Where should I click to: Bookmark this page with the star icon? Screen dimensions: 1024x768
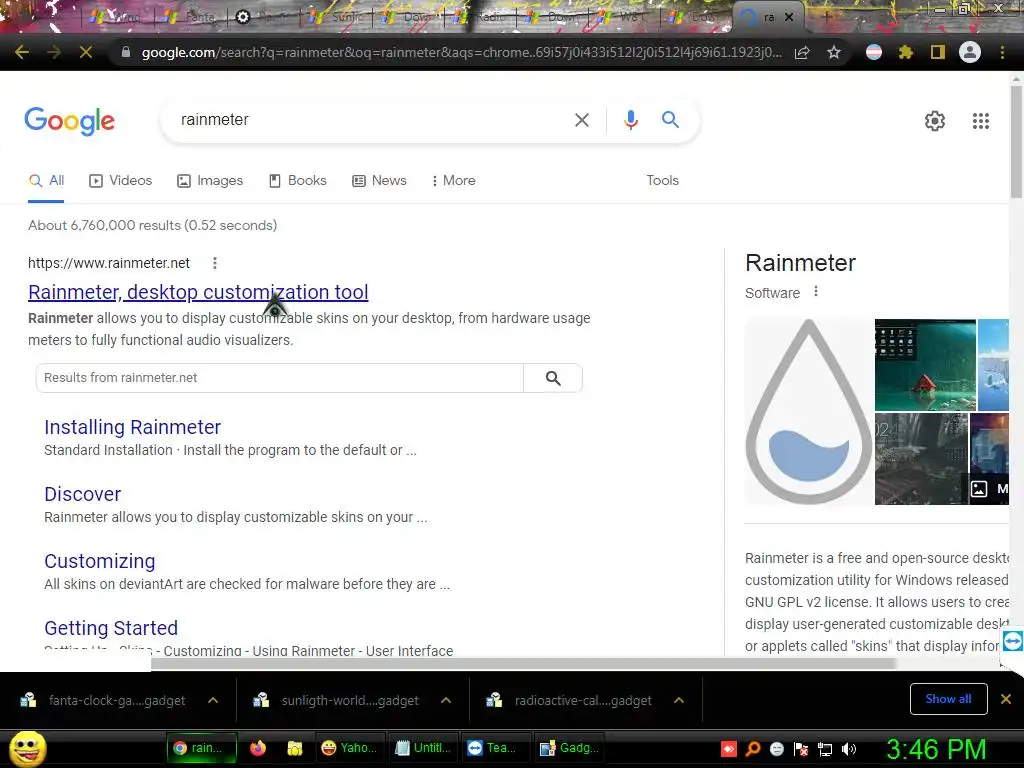tap(834, 52)
